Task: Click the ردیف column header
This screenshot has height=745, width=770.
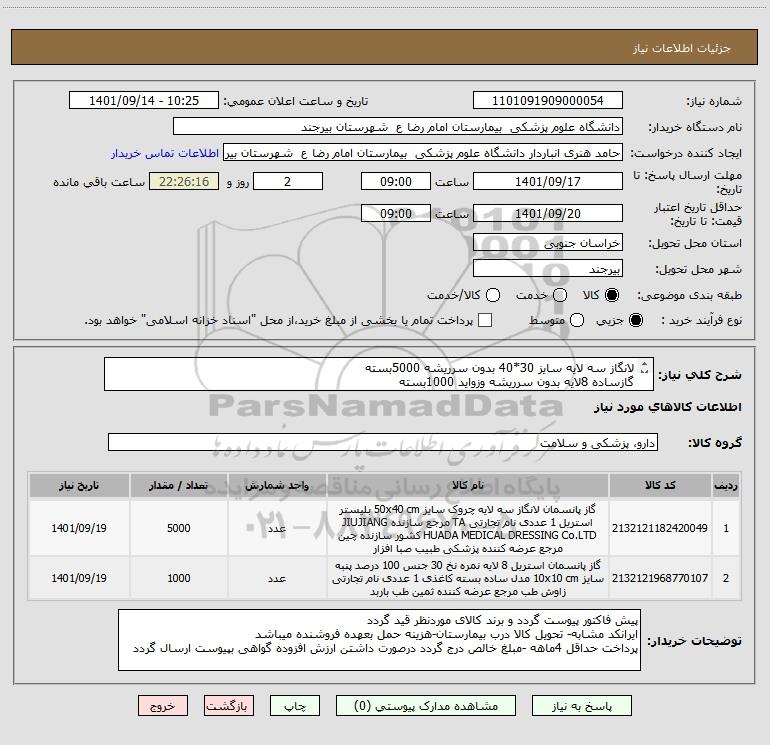Action: click(x=726, y=485)
